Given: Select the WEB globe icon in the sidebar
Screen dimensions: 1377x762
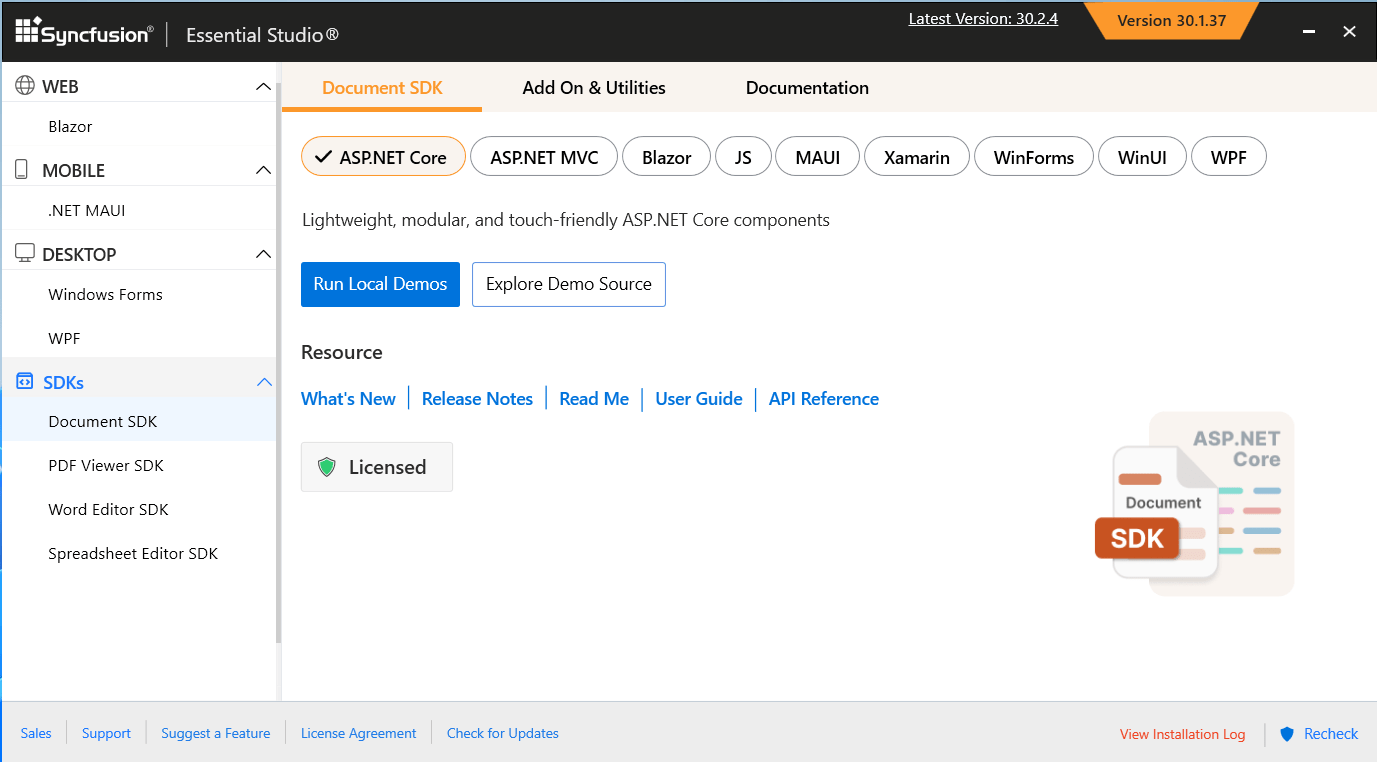Looking at the screenshot, I should tap(24, 85).
